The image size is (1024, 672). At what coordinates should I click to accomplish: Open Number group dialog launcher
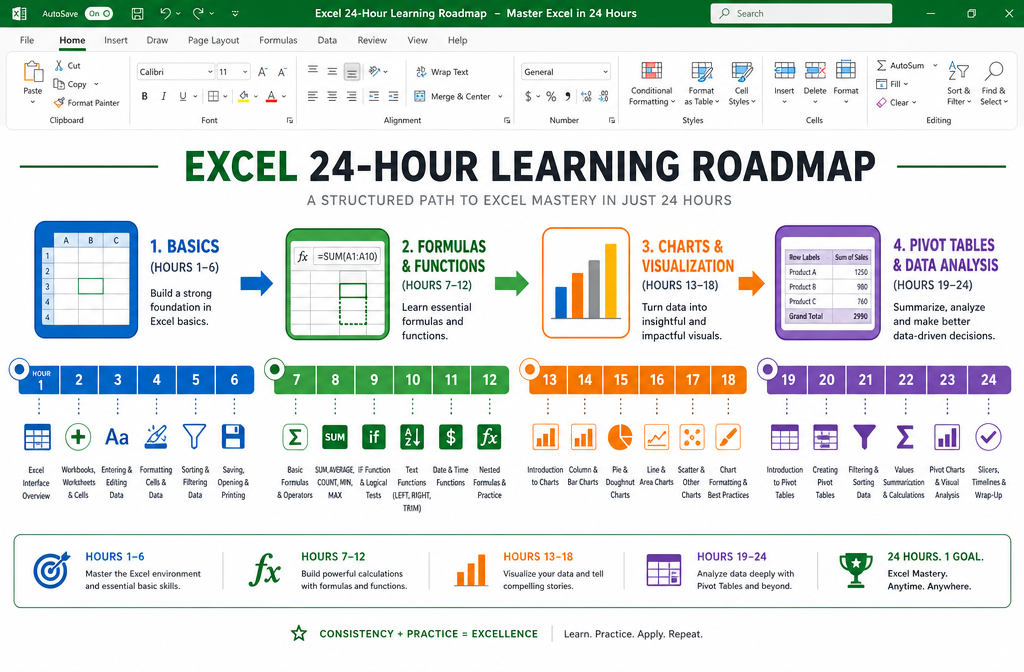click(x=612, y=120)
